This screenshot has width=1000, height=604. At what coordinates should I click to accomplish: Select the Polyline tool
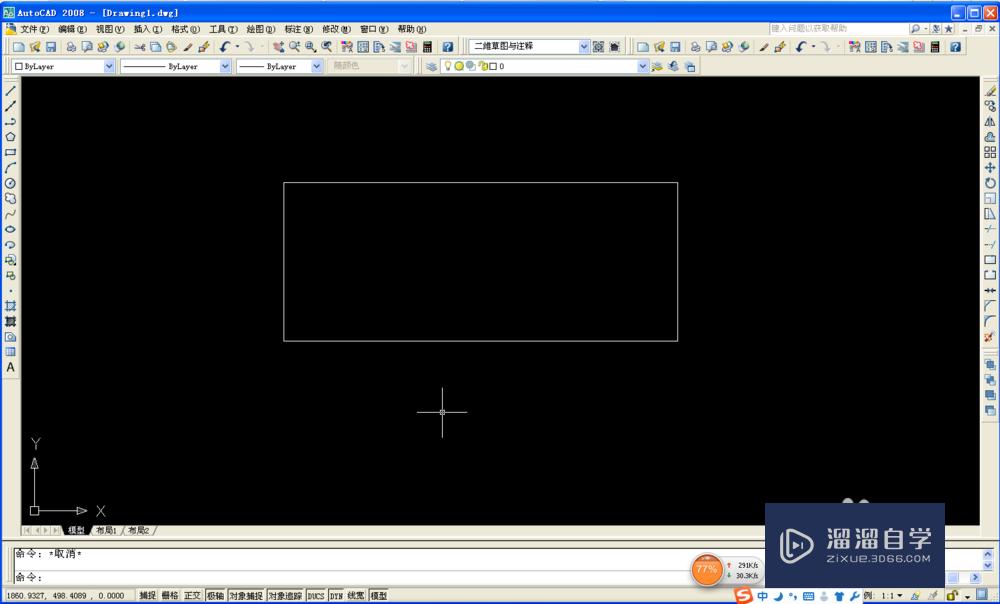click(x=10, y=122)
